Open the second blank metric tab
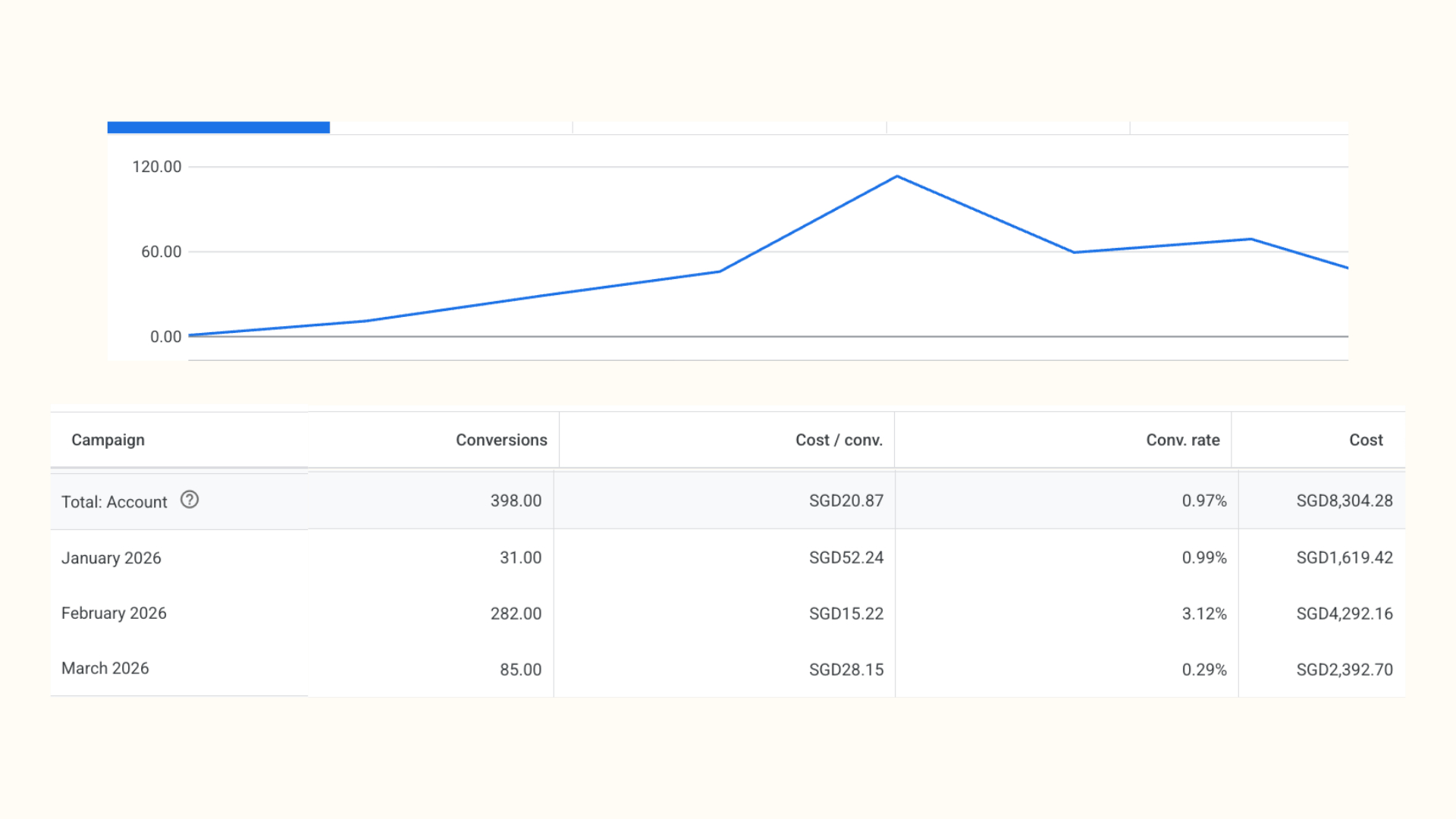Viewport: 1456px width, 819px height. tap(730, 127)
